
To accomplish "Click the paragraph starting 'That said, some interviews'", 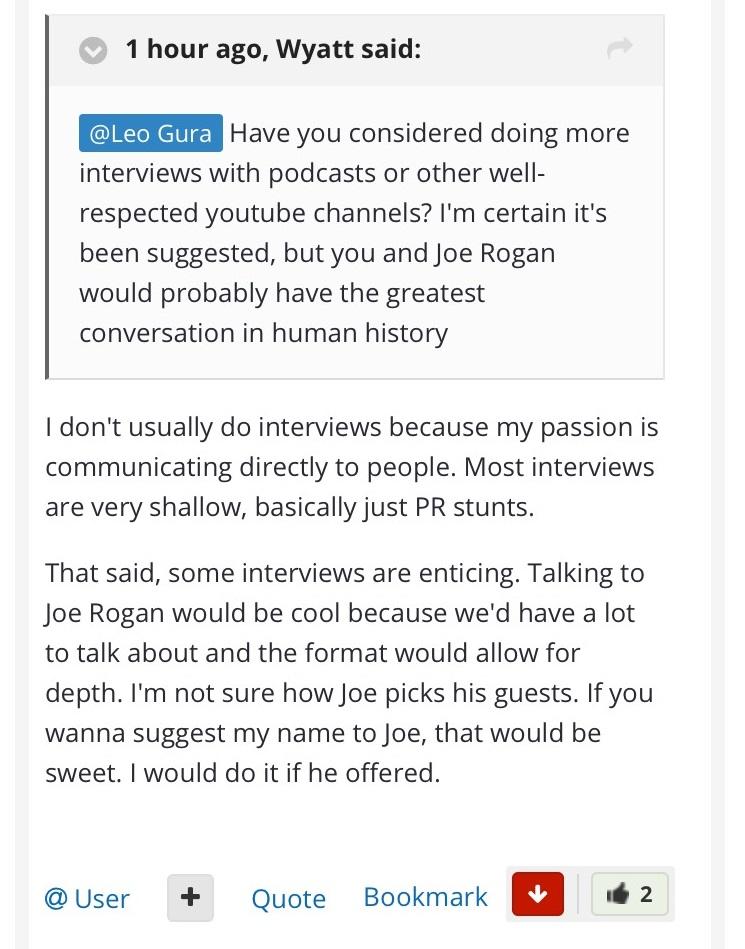I will point(349,672).
